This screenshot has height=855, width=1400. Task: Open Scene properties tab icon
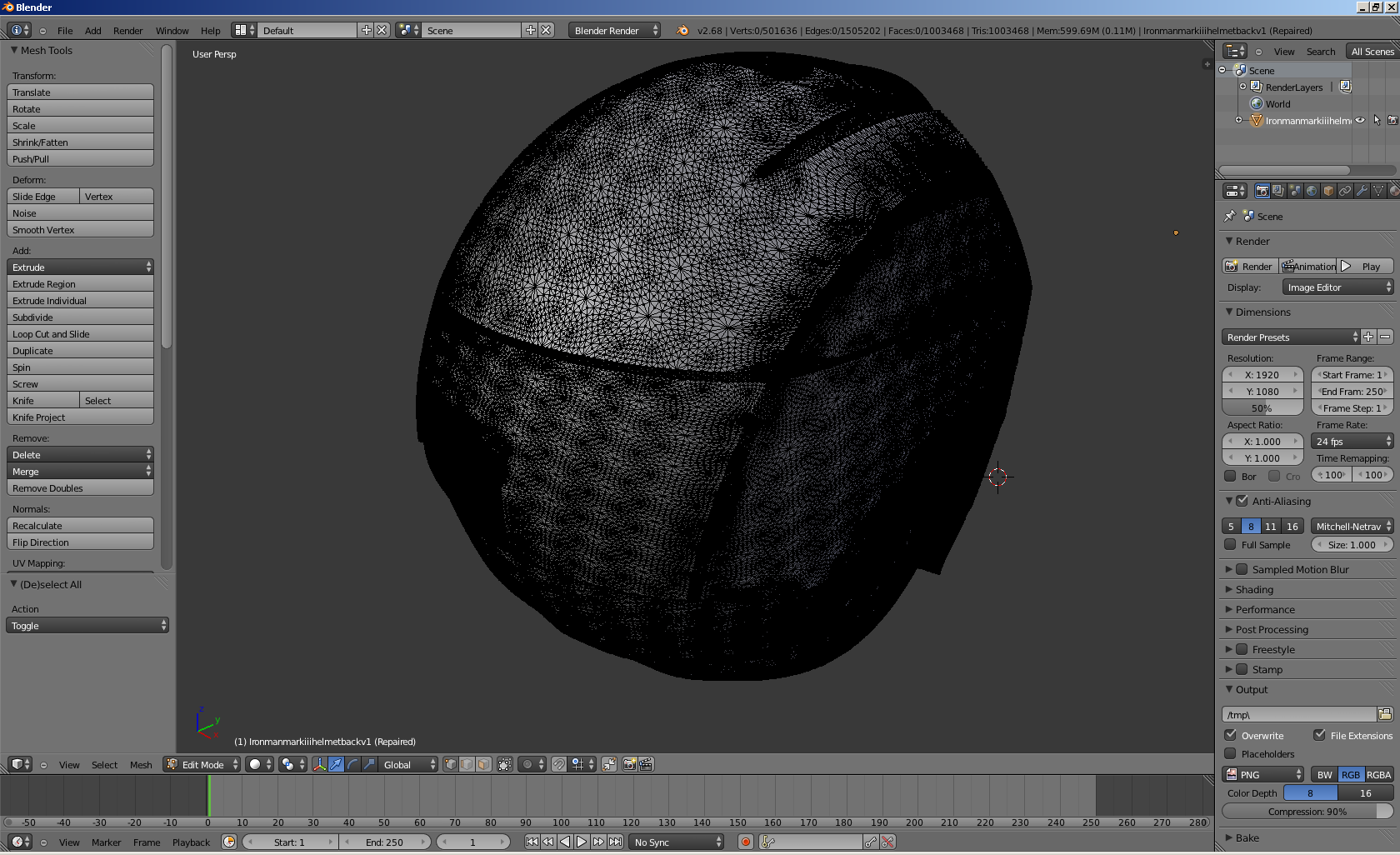1295,191
